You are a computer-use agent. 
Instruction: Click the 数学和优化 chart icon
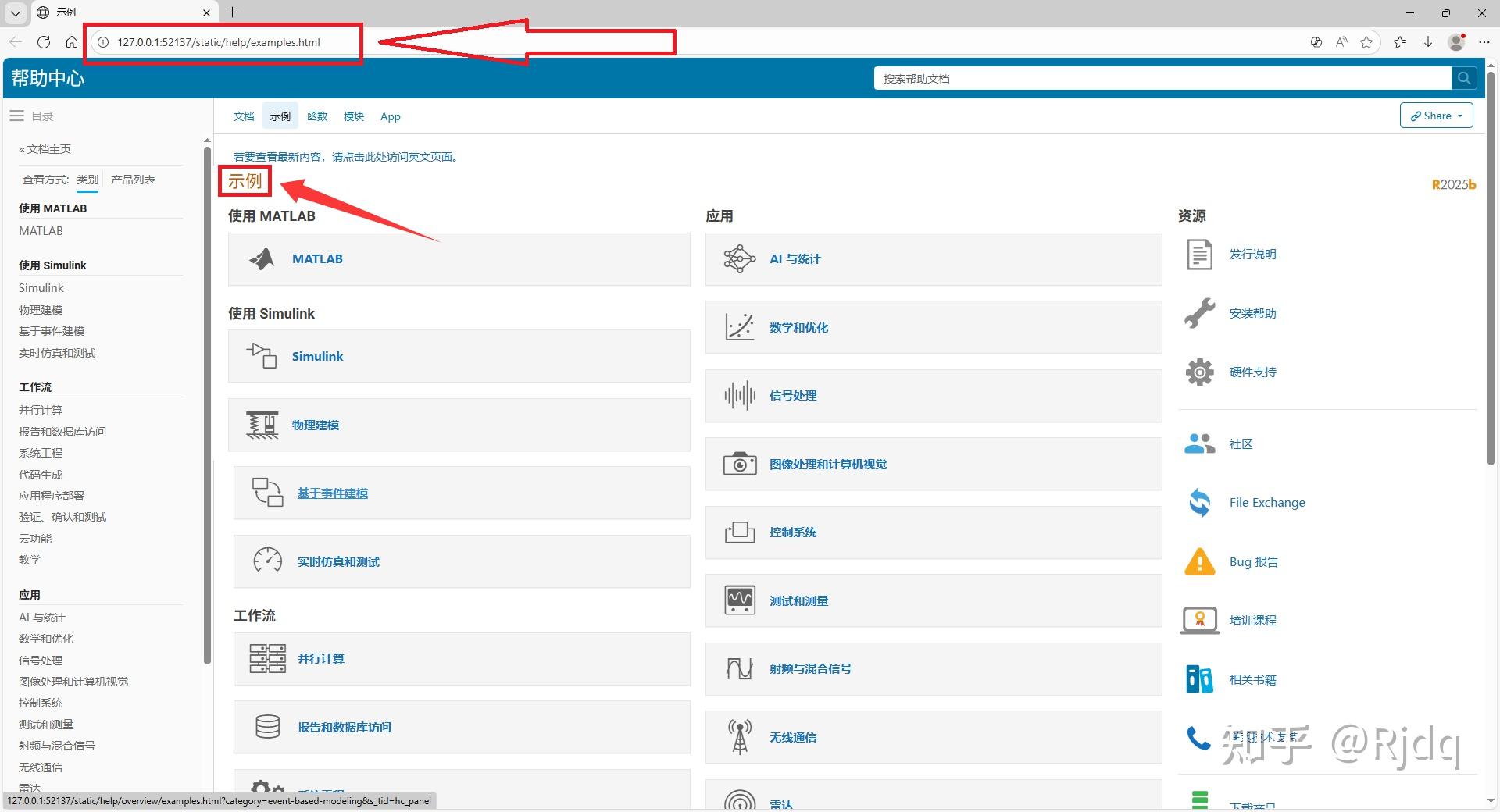[739, 327]
